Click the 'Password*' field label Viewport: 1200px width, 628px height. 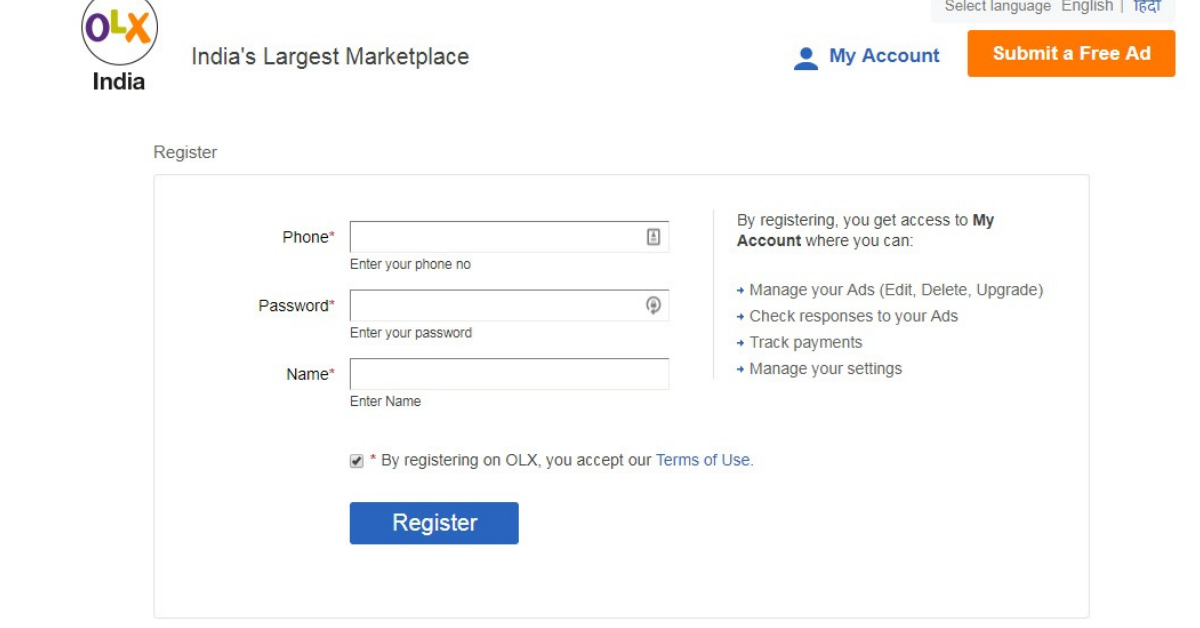coord(296,306)
